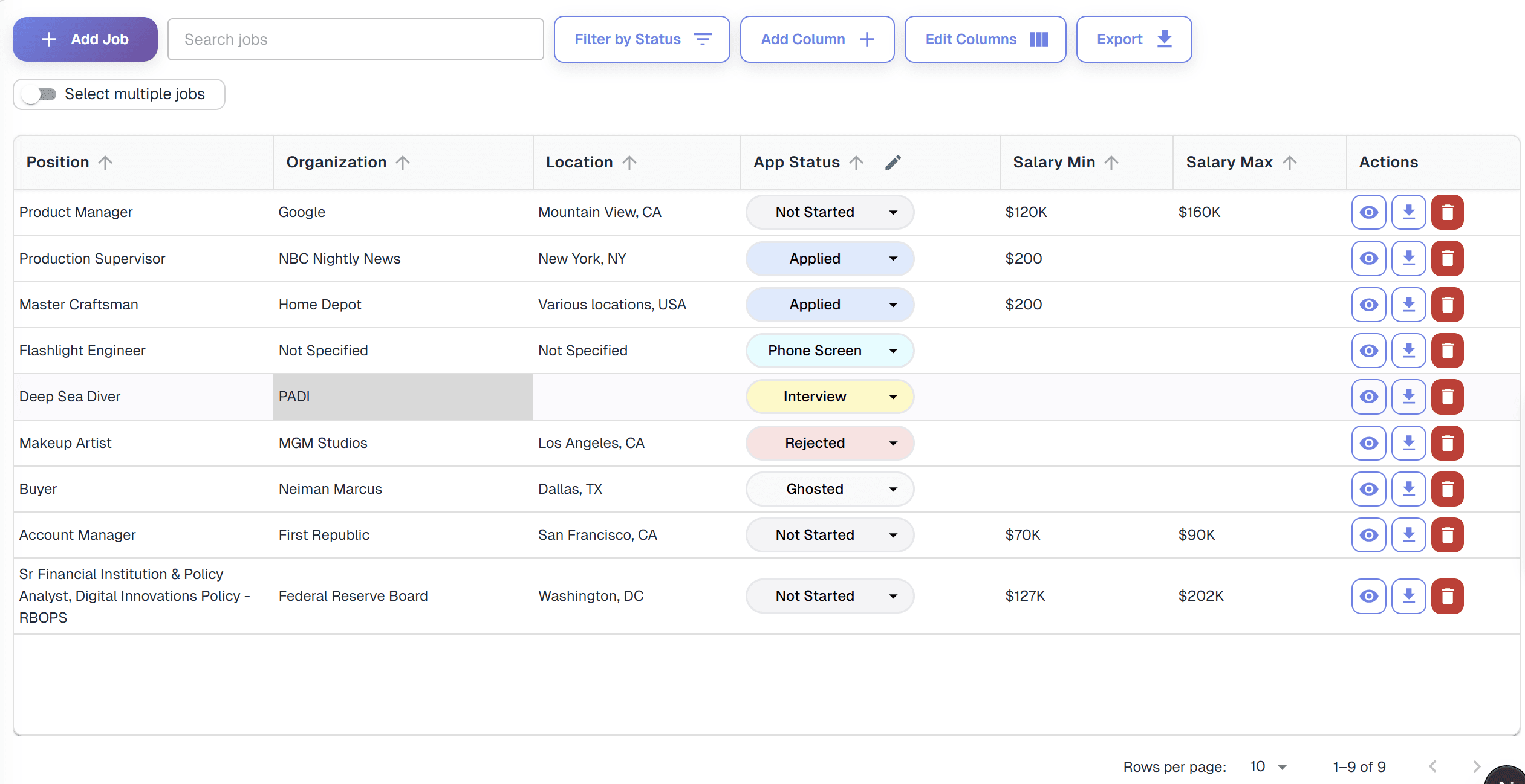Image resolution: width=1525 pixels, height=784 pixels.
Task: Expand Rejected status dropdown for Makeup Artist
Action: [830, 443]
